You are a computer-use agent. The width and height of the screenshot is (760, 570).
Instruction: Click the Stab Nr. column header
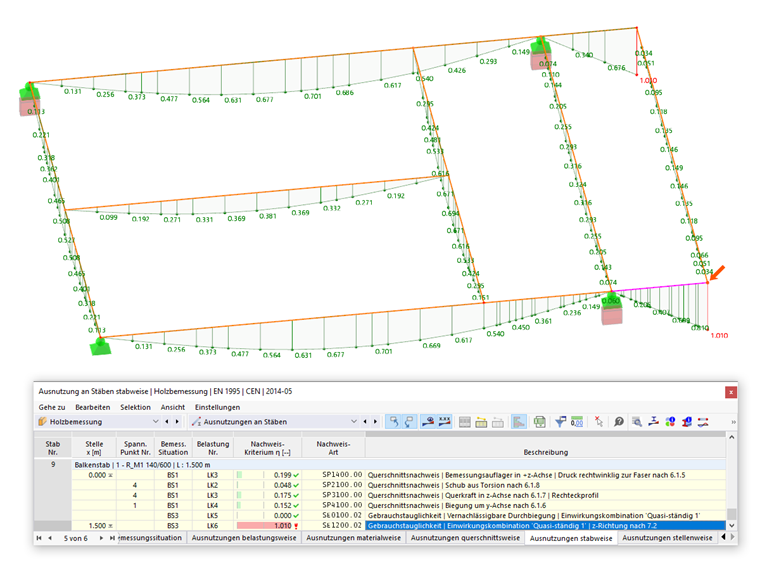(53, 448)
